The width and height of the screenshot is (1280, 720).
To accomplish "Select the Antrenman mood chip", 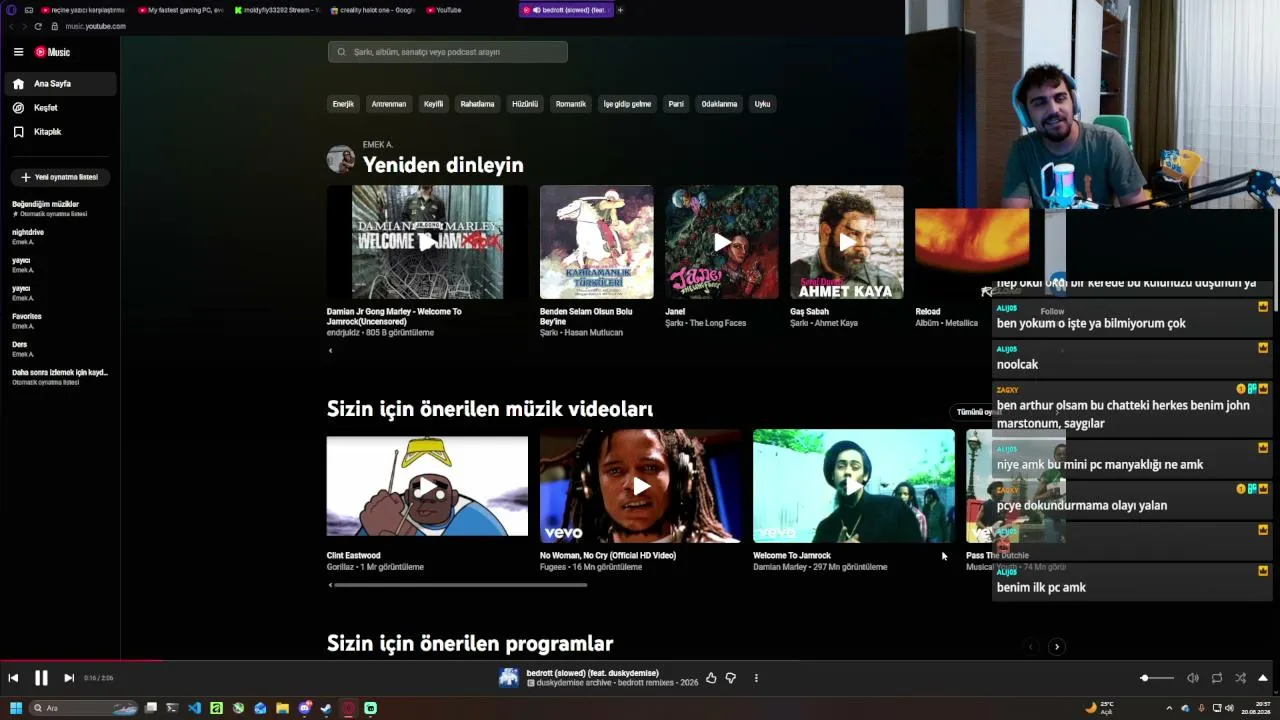I will click(x=389, y=104).
